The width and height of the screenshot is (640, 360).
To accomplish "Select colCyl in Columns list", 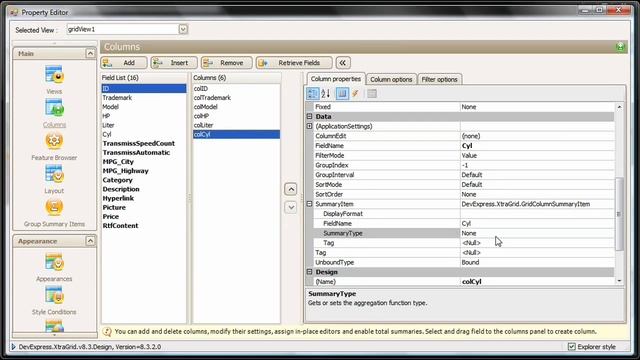I will click(x=236, y=134).
